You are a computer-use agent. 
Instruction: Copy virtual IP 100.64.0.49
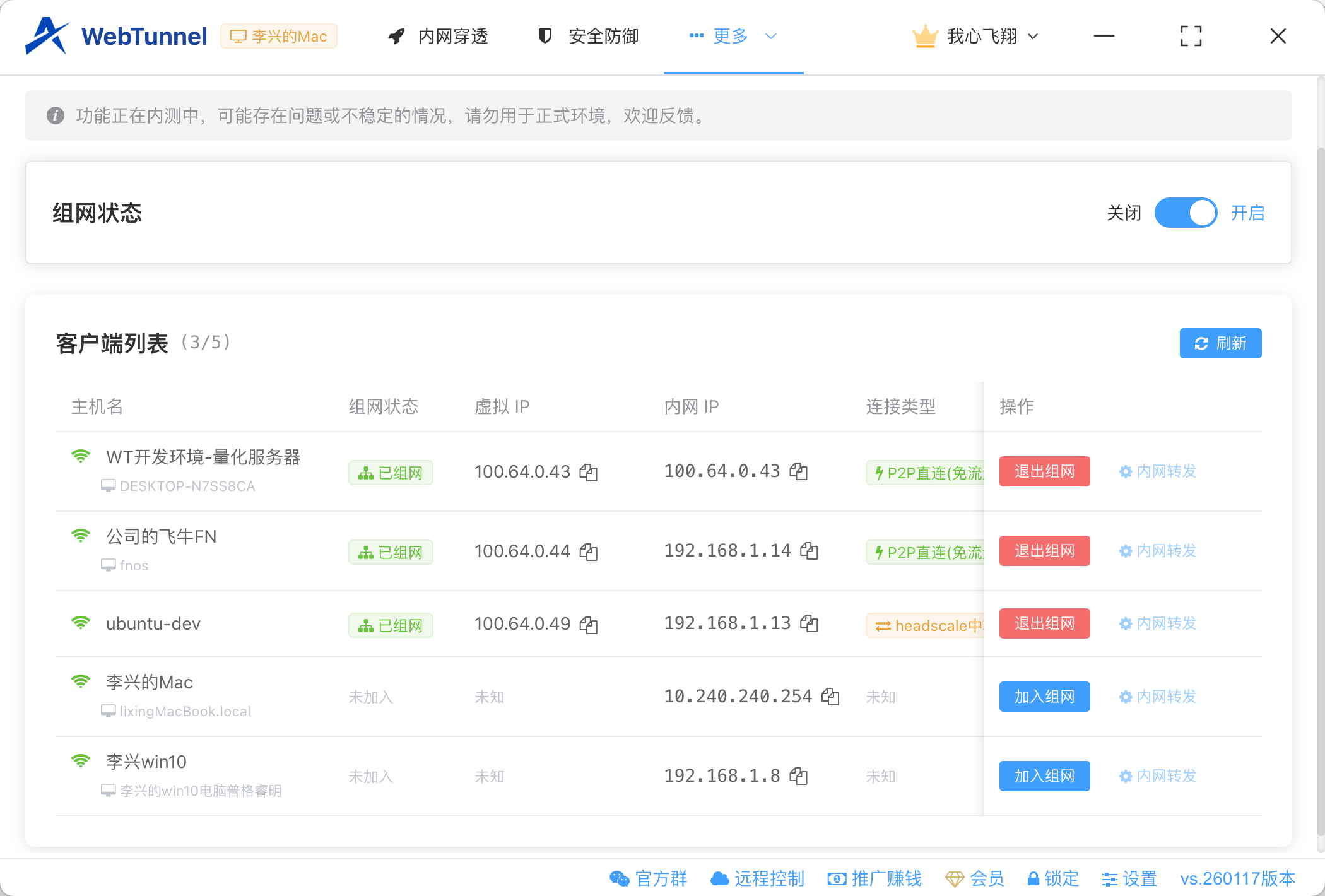(589, 625)
